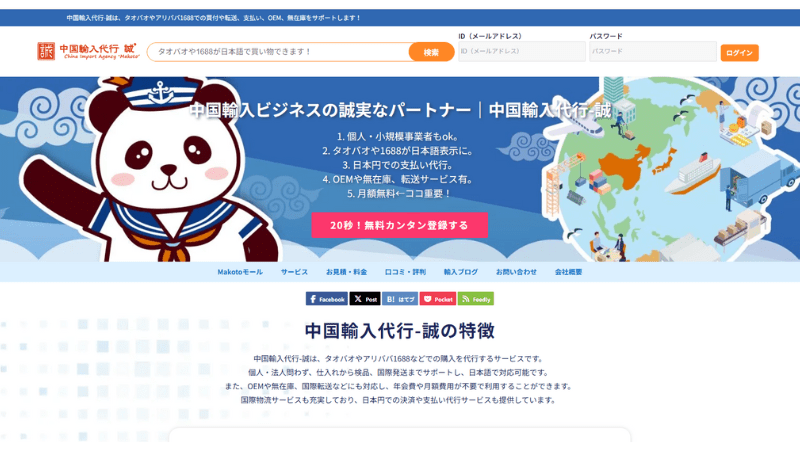Open the 輸入ブログ page
This screenshot has width=800, height=450.
pos(461,272)
